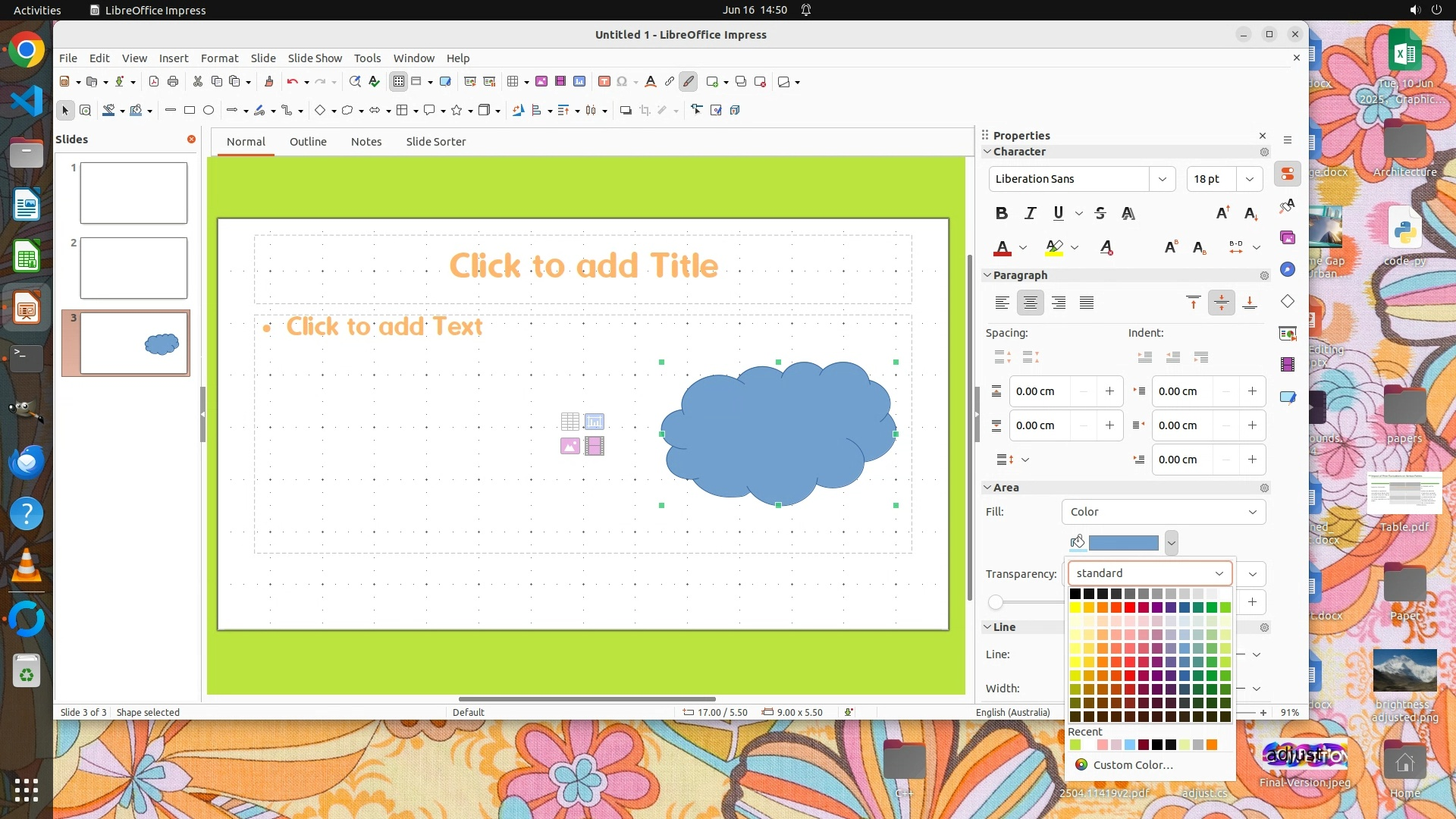The height and width of the screenshot is (819, 1456).
Task: Select the red swatch in the palette
Action: pos(1130,607)
